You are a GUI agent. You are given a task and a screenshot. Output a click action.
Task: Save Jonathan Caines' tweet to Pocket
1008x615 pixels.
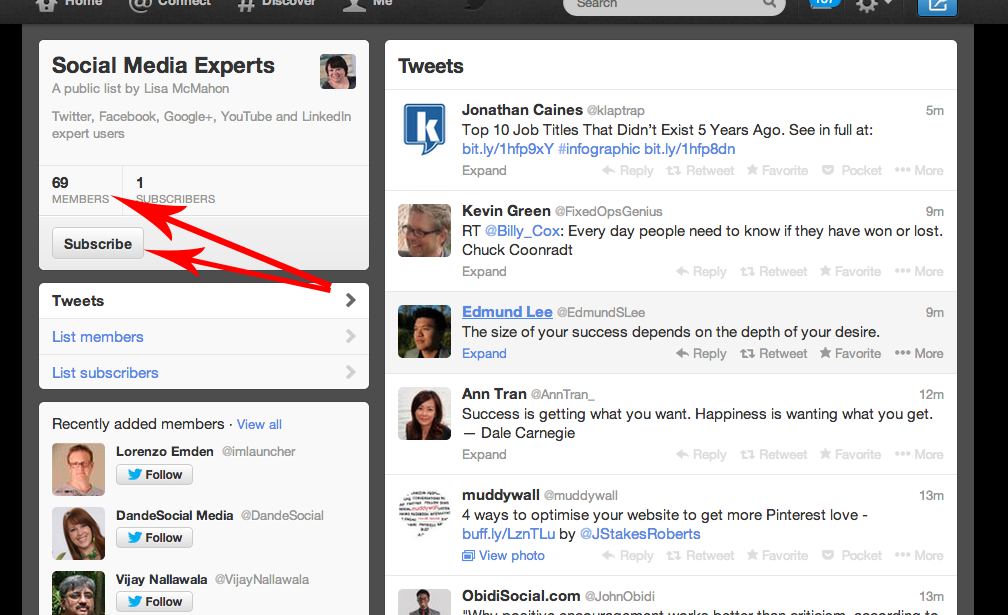click(852, 170)
